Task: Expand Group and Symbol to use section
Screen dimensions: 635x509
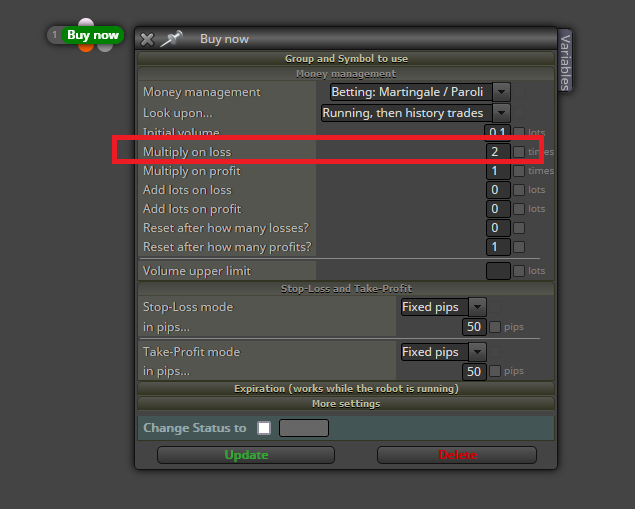Action: [x=346, y=59]
